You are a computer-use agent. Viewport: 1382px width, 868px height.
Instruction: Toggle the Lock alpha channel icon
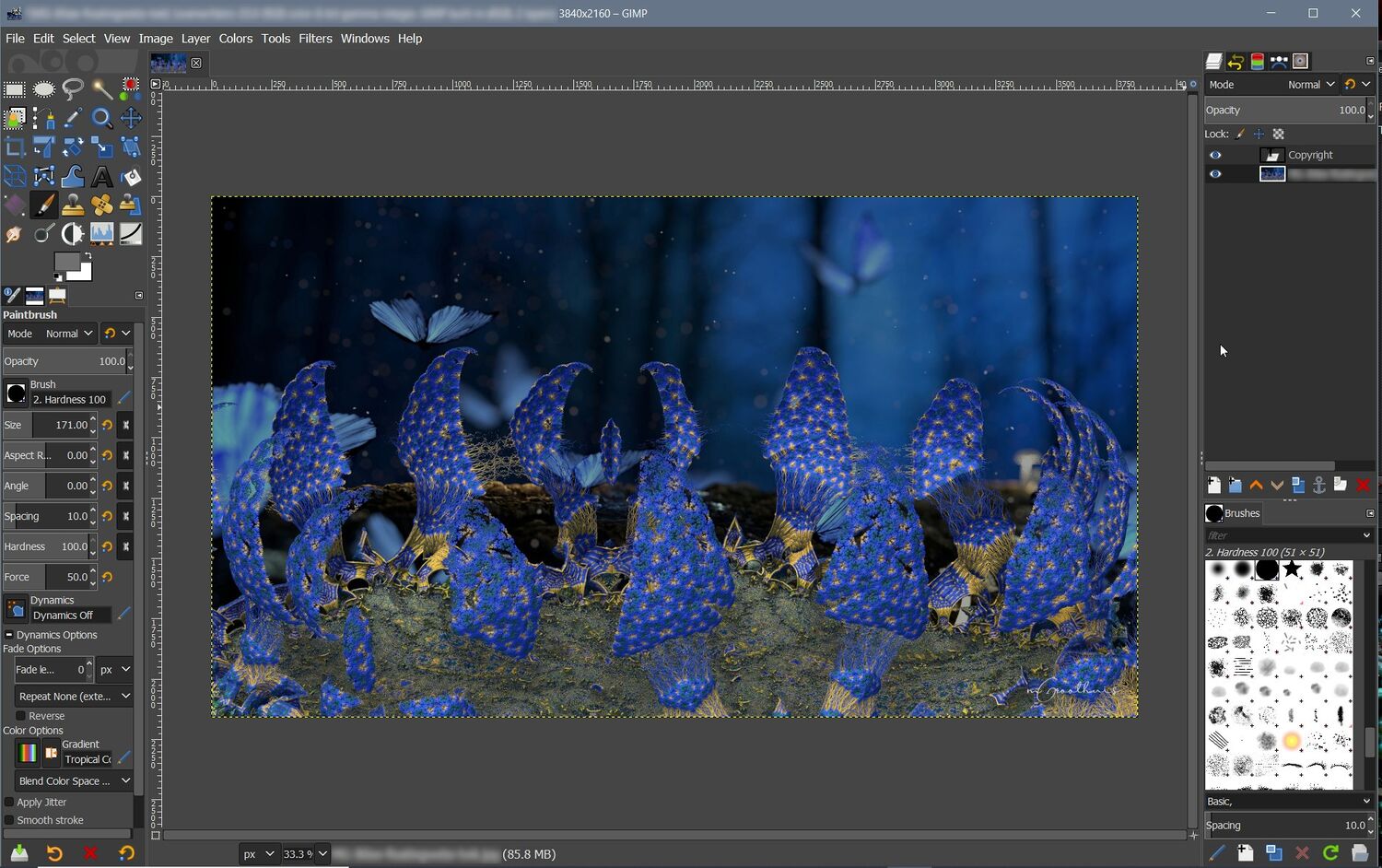coord(1278,134)
